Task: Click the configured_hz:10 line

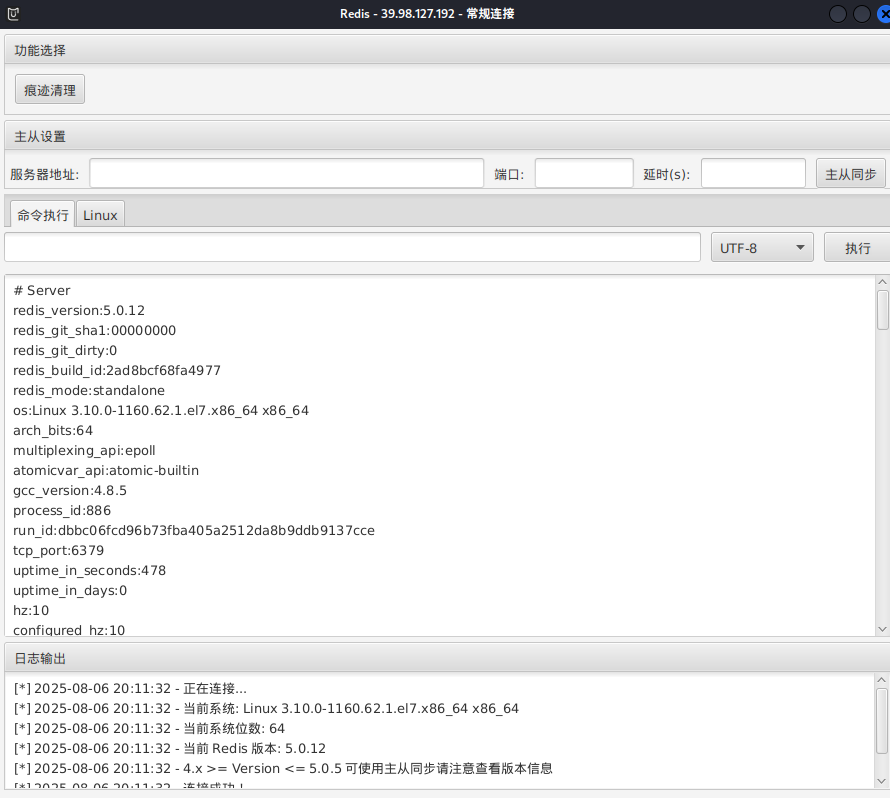Action: [x=69, y=629]
